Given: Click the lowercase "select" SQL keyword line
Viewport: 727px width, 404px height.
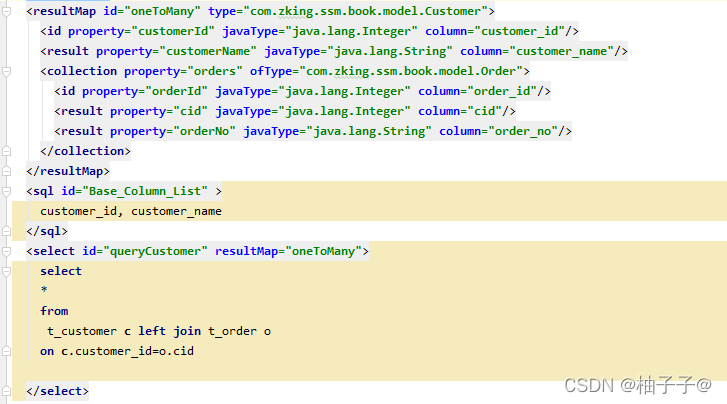Looking at the screenshot, I should click(61, 271).
